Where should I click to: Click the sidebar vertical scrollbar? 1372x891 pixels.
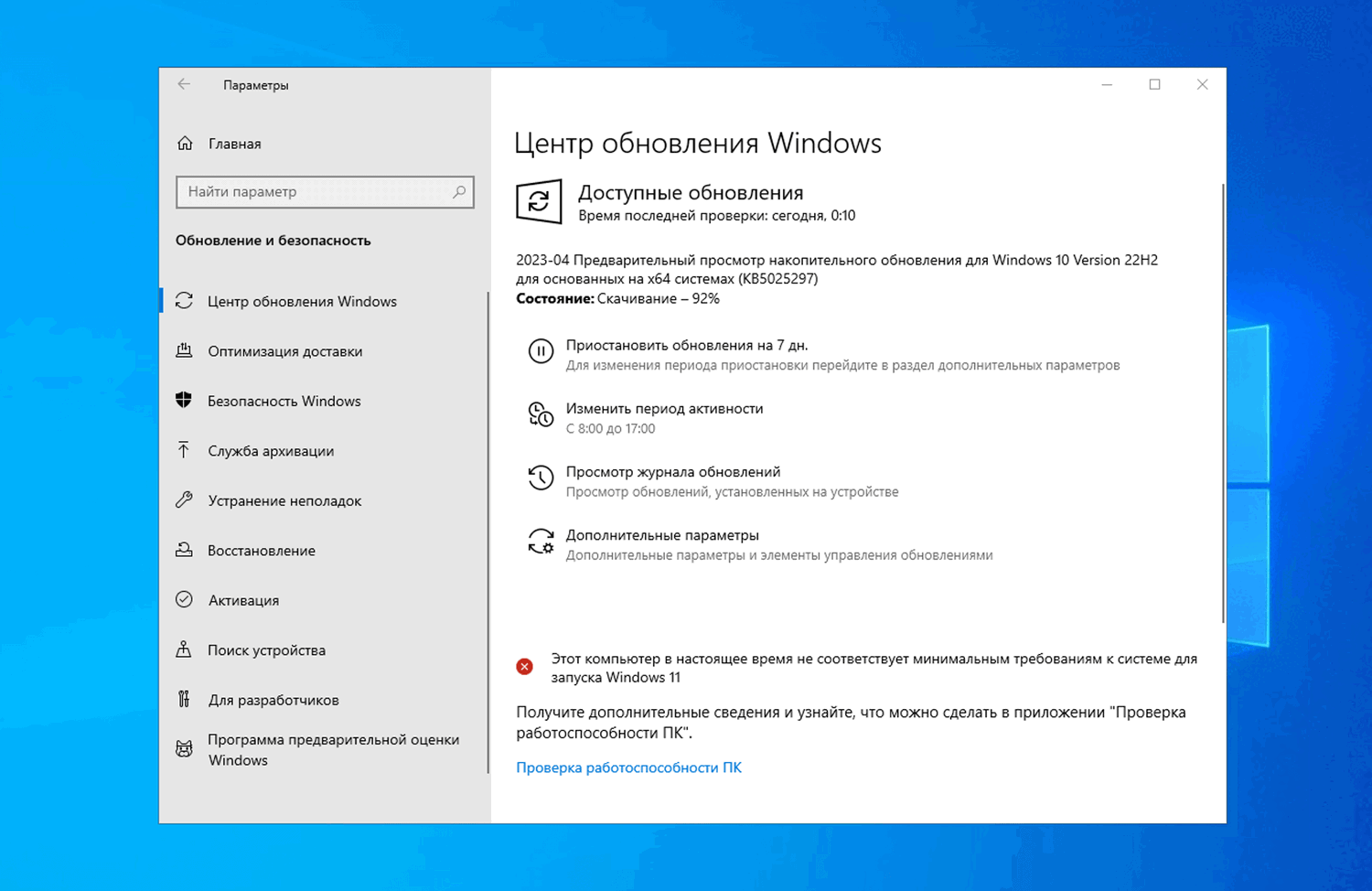tap(488, 532)
